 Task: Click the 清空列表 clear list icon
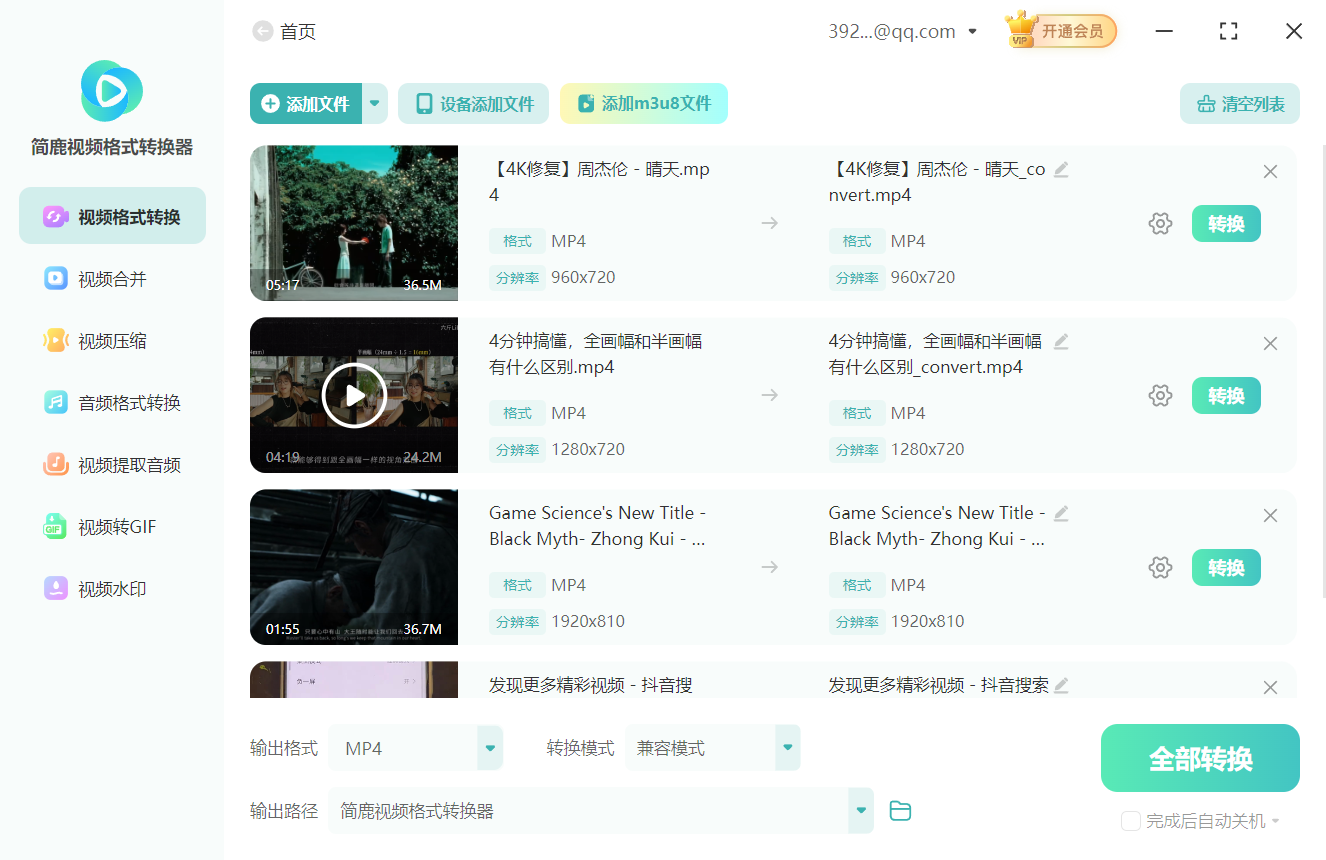1239,103
